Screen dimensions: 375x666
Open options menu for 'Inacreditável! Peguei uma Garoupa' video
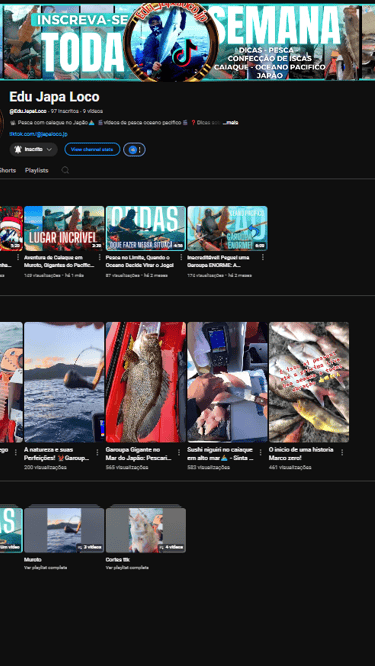point(262,257)
